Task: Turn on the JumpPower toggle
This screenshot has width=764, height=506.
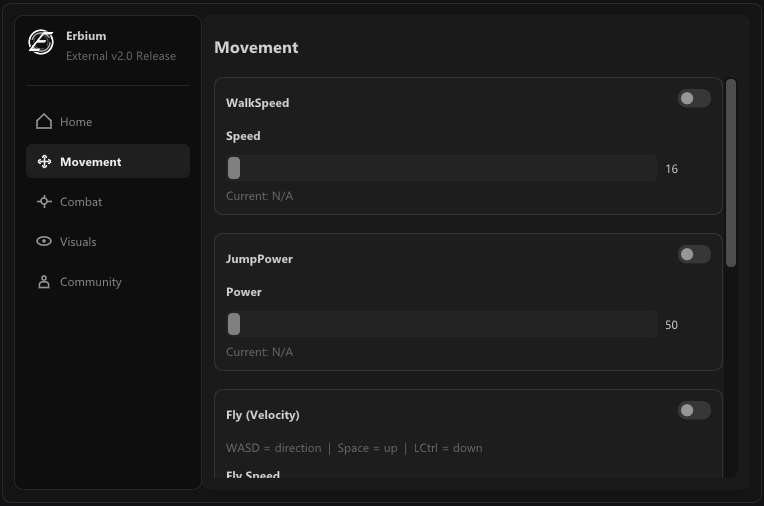Action: [694, 254]
